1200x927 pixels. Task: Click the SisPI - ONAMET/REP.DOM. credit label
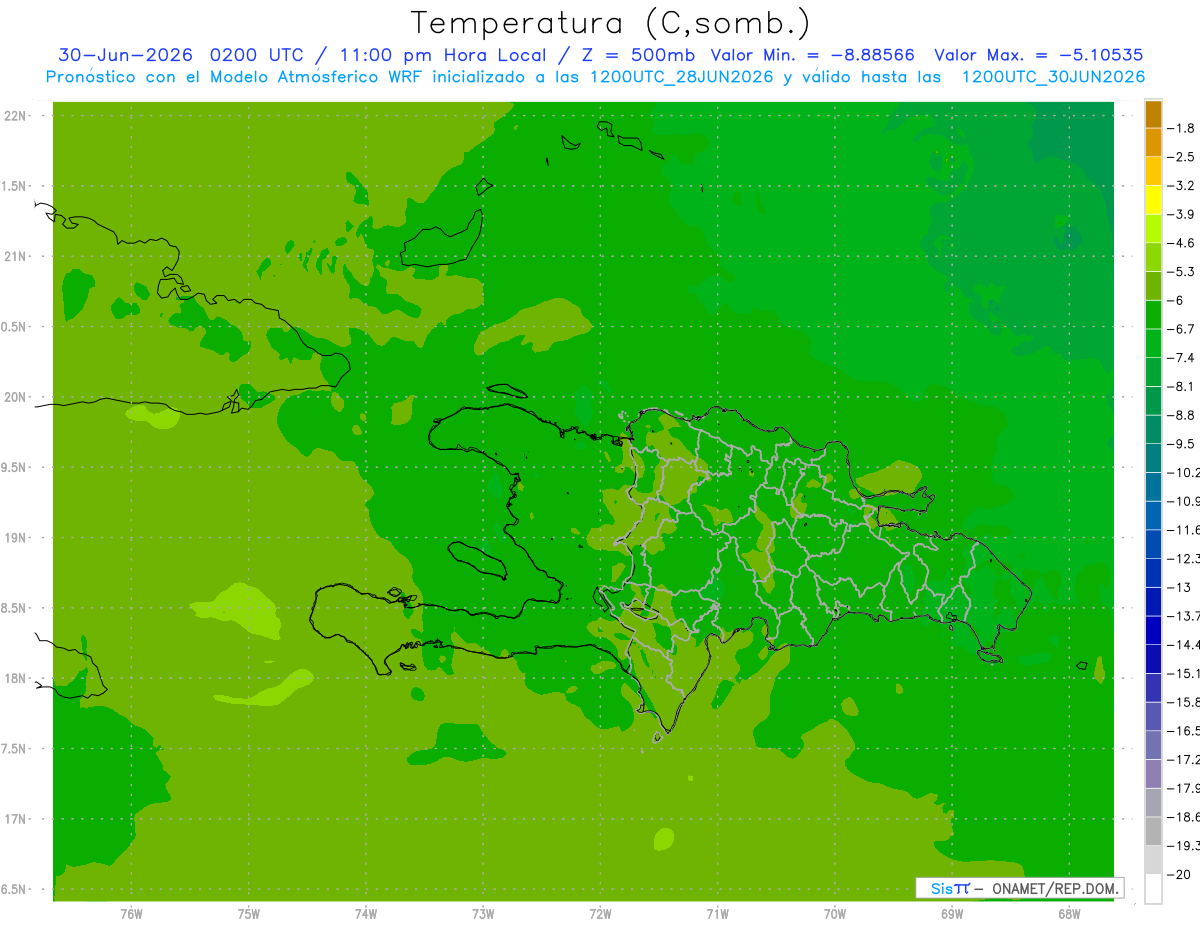tap(1020, 888)
